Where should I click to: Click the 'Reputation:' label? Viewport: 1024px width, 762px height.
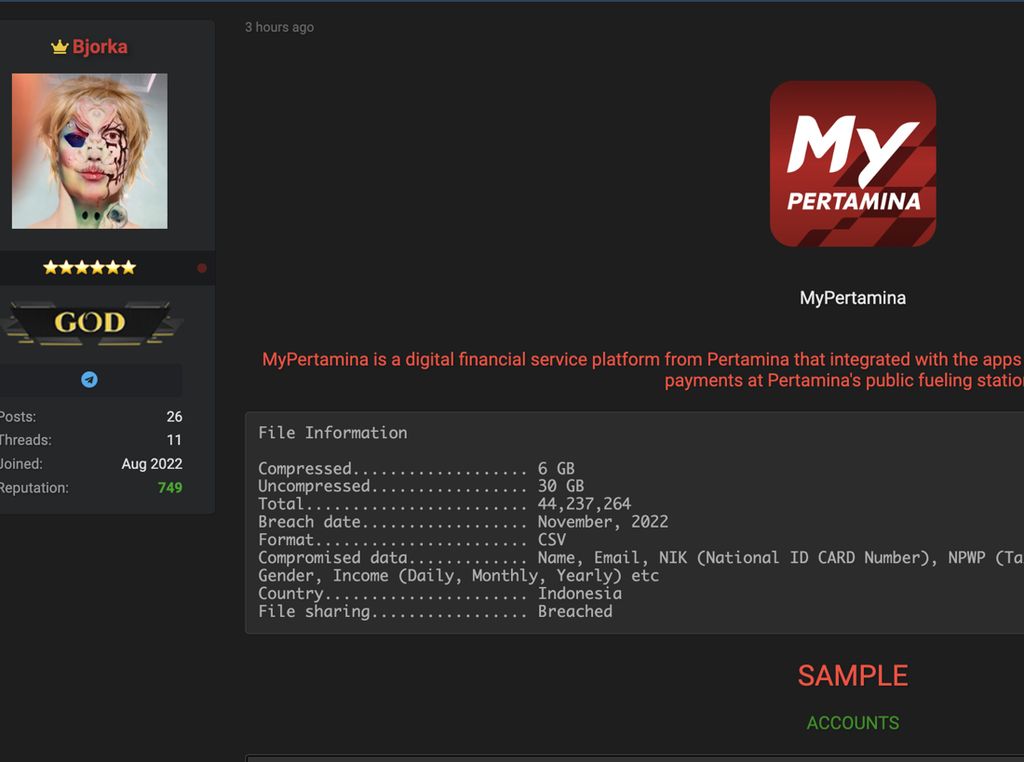pyautogui.click(x=33, y=488)
